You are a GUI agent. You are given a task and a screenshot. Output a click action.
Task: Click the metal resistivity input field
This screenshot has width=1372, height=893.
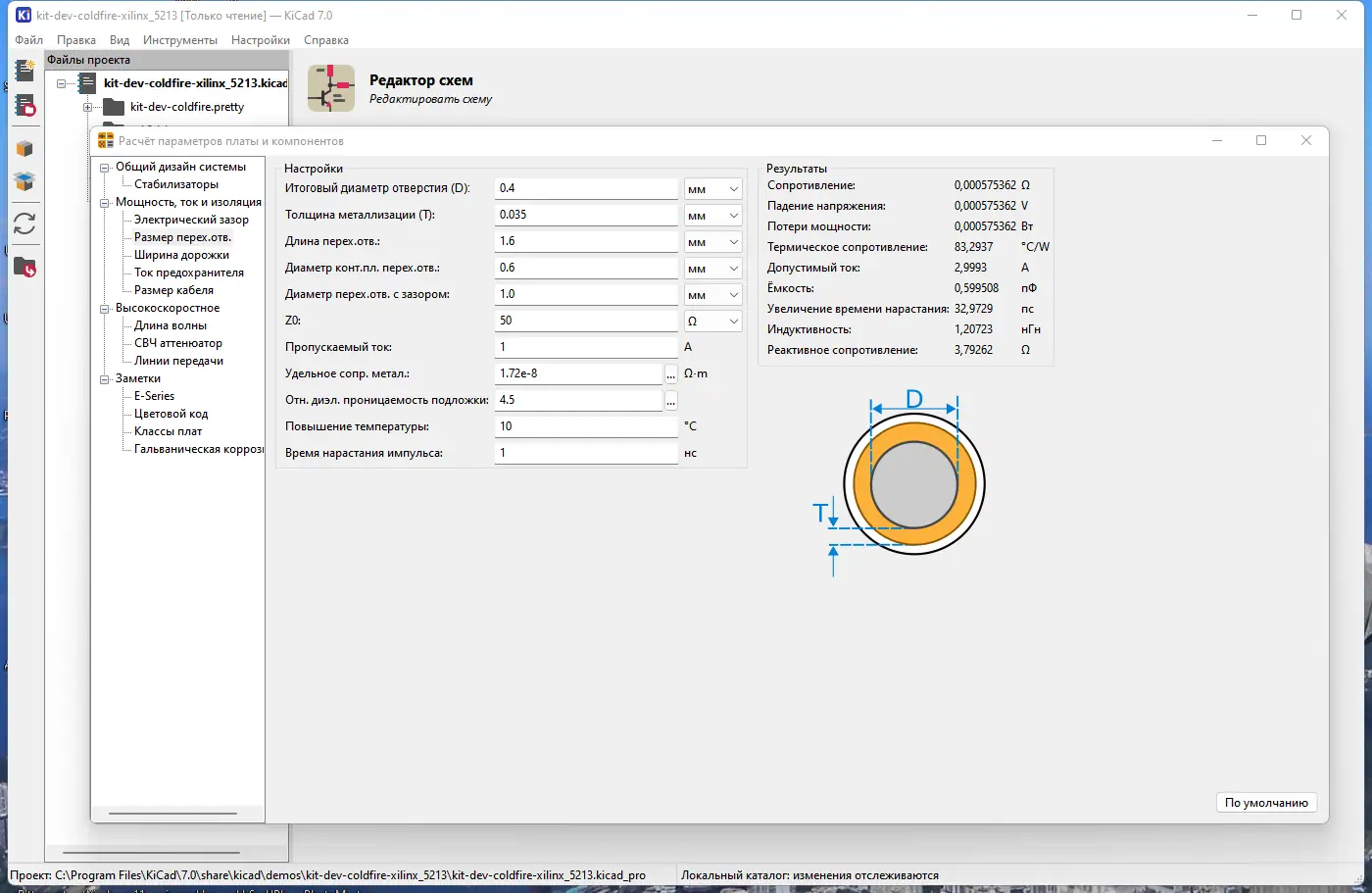pos(579,373)
